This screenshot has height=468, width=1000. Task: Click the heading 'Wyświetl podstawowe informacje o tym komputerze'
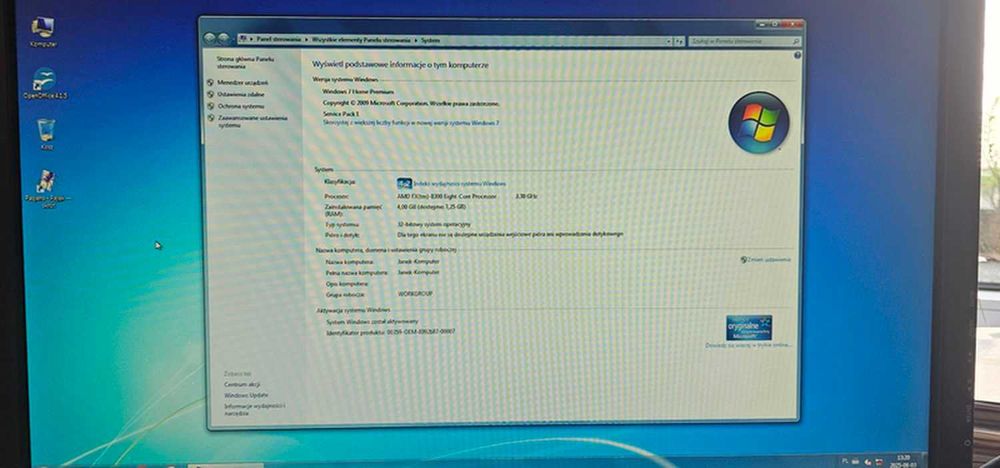[x=401, y=65]
